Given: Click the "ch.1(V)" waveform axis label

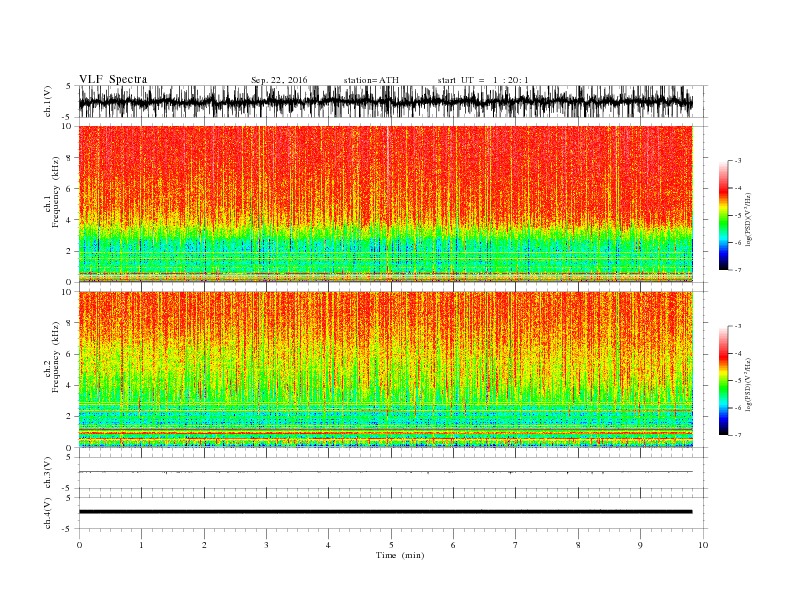Looking at the screenshot, I should pyautogui.click(x=48, y=101).
